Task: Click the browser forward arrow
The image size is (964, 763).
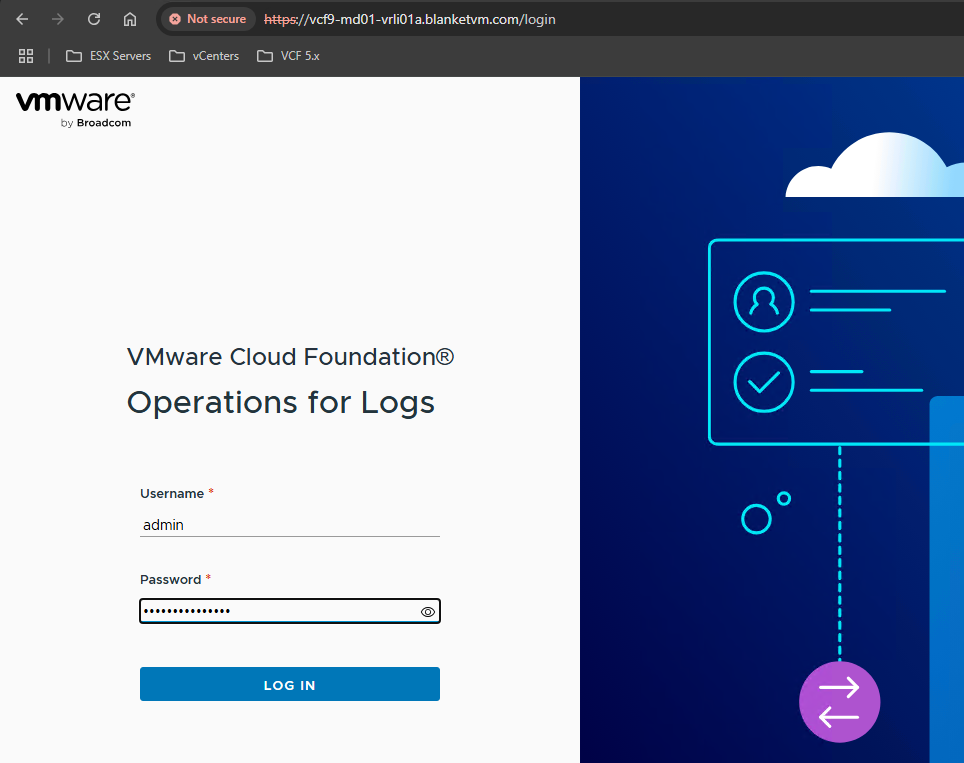Action: (x=58, y=19)
